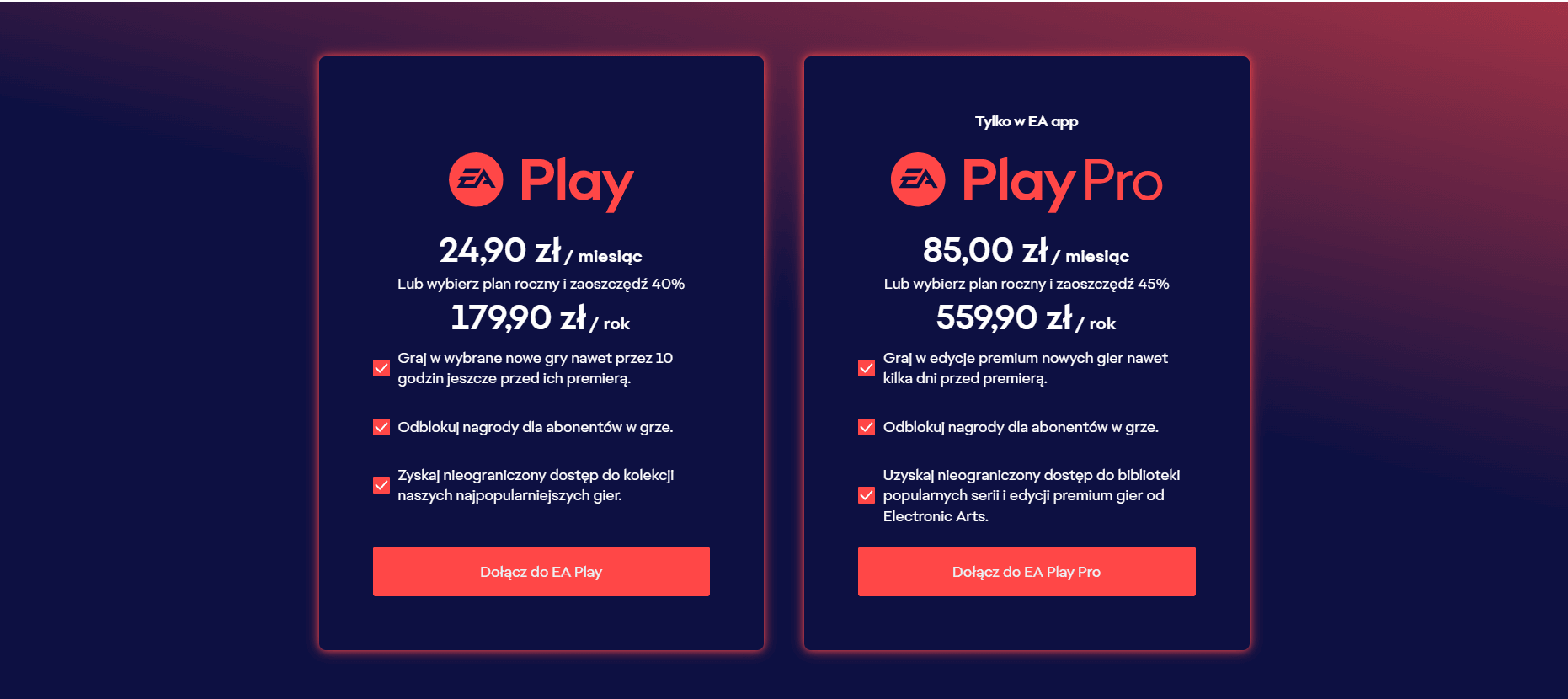Click the EA circle logo on the Play Pro card

click(x=918, y=179)
